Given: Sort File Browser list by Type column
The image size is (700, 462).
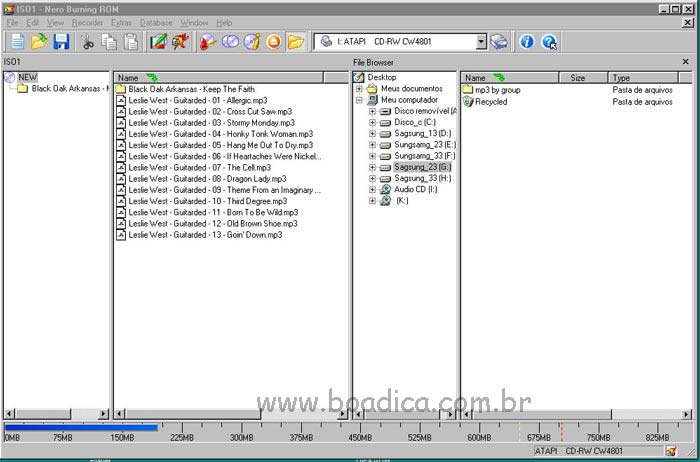Looking at the screenshot, I should tap(643, 78).
